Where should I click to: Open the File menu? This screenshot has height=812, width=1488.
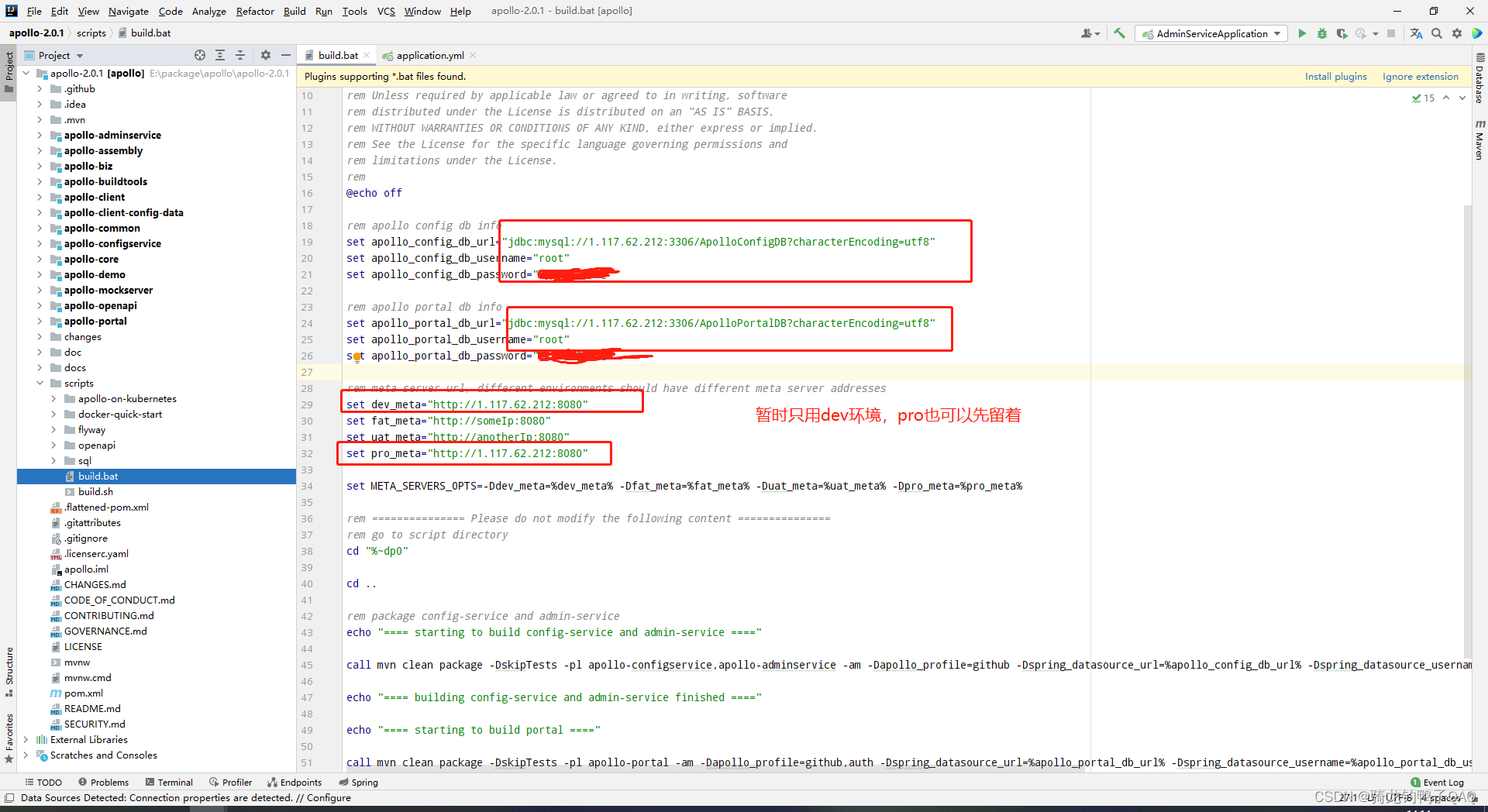click(x=34, y=11)
